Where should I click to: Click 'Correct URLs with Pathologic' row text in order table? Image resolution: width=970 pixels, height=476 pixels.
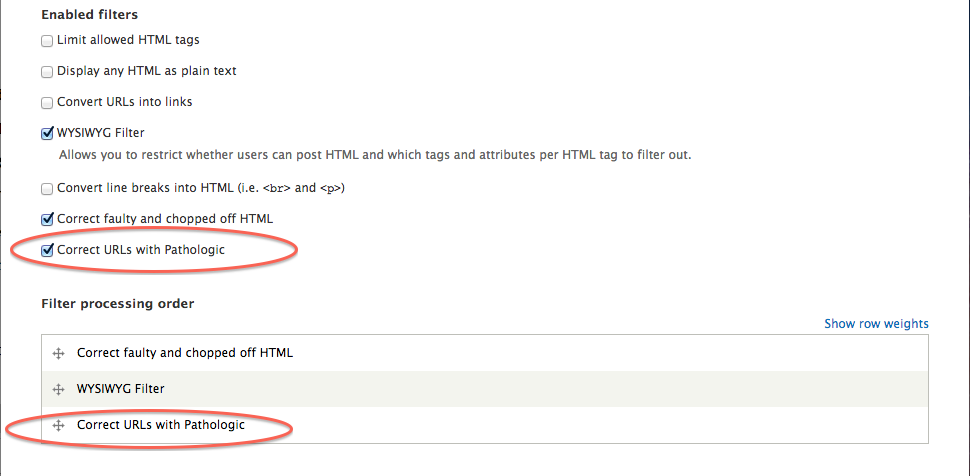click(x=161, y=425)
